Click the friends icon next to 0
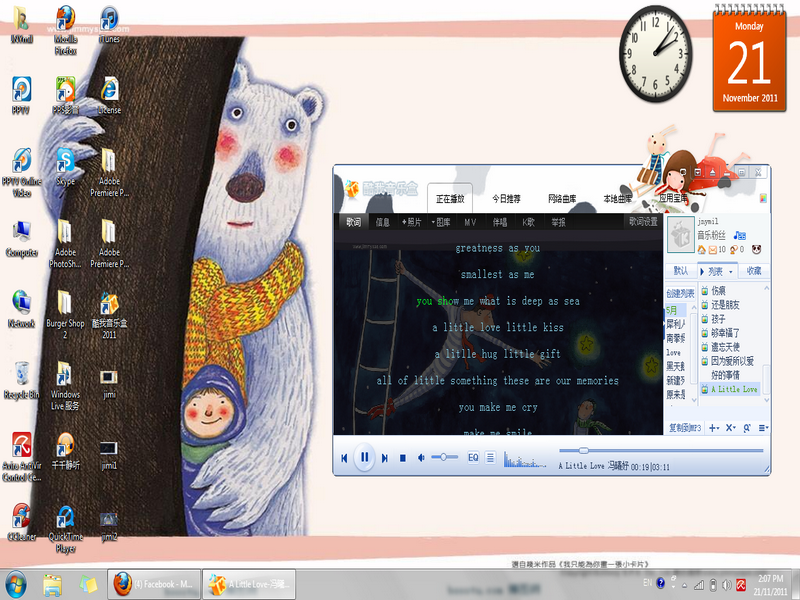 tap(733, 249)
